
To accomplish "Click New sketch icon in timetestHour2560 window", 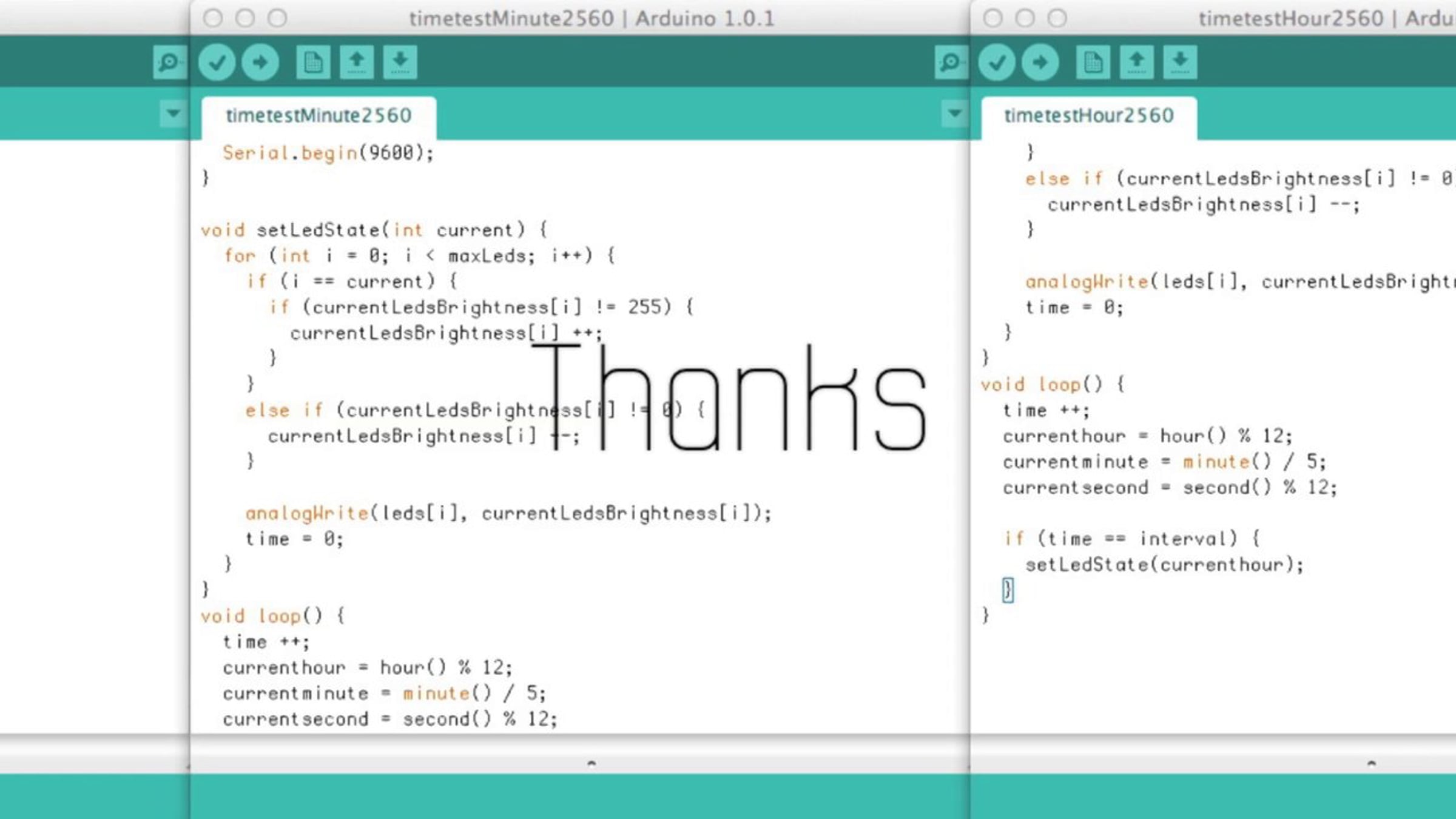I will pyautogui.click(x=1093, y=62).
